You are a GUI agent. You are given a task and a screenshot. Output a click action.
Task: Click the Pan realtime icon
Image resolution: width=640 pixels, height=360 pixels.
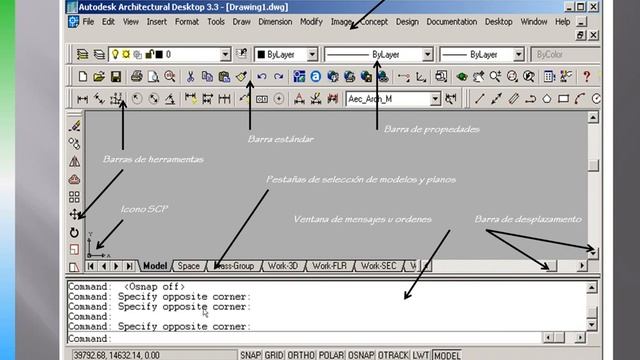478,76
